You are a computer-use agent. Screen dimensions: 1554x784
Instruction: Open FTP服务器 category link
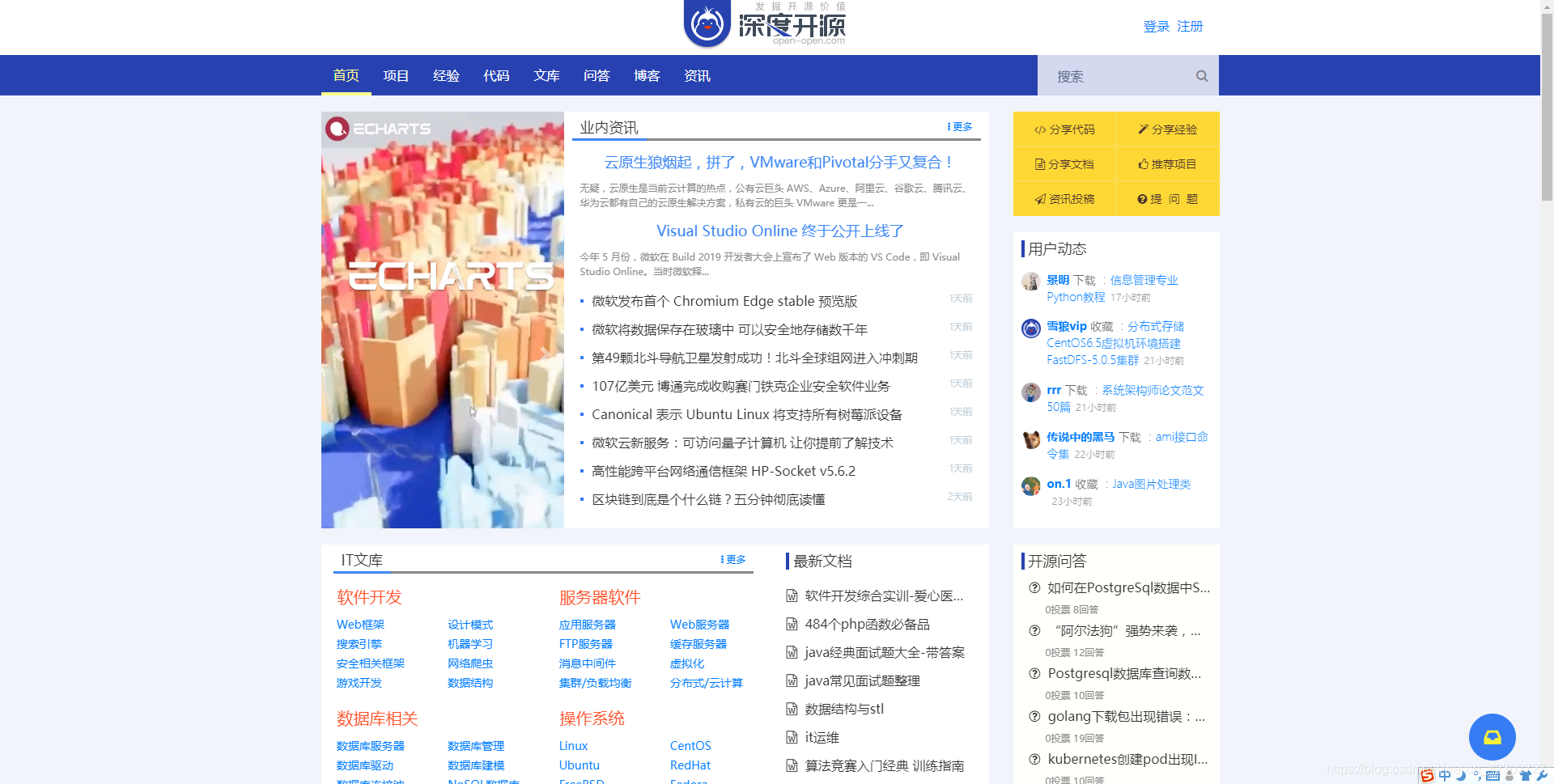click(x=585, y=644)
